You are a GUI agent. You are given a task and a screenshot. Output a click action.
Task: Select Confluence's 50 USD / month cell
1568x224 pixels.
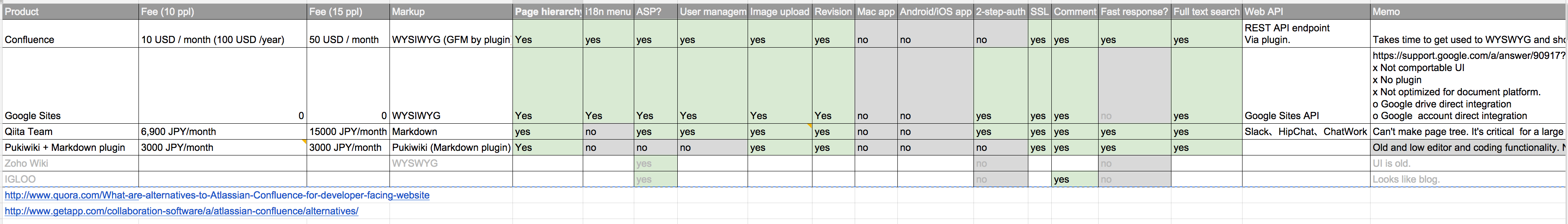point(348,33)
